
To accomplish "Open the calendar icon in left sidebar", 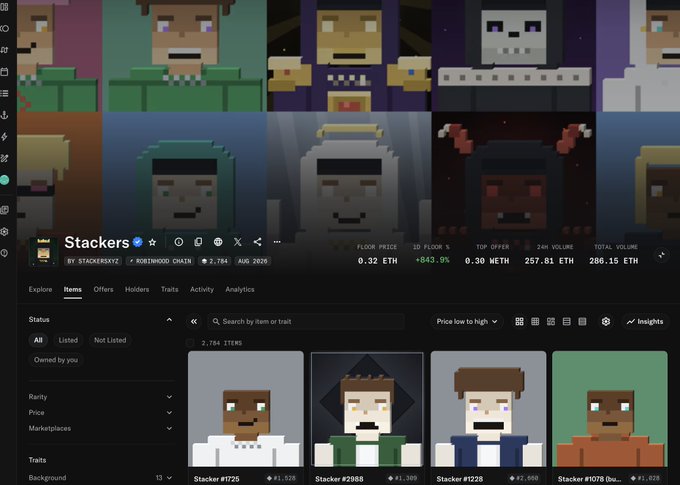I will pos(4,72).
